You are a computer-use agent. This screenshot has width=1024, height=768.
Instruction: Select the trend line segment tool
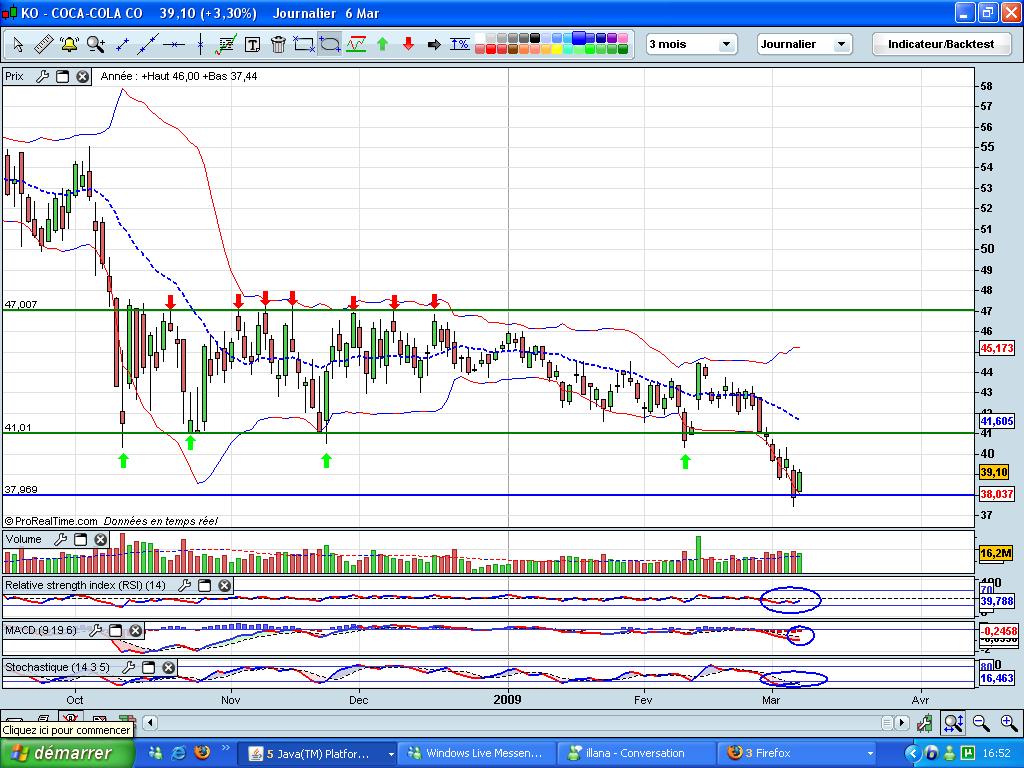click(122, 44)
